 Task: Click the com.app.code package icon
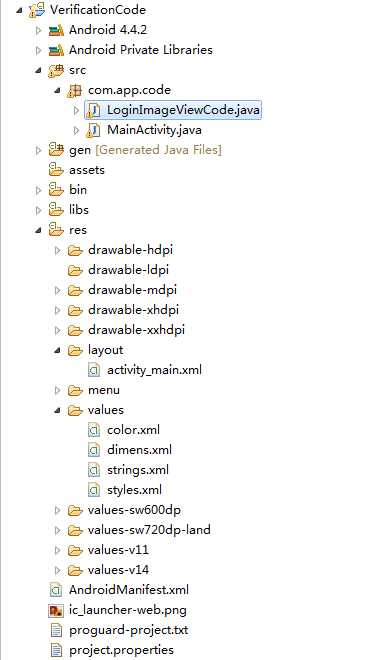click(x=75, y=90)
